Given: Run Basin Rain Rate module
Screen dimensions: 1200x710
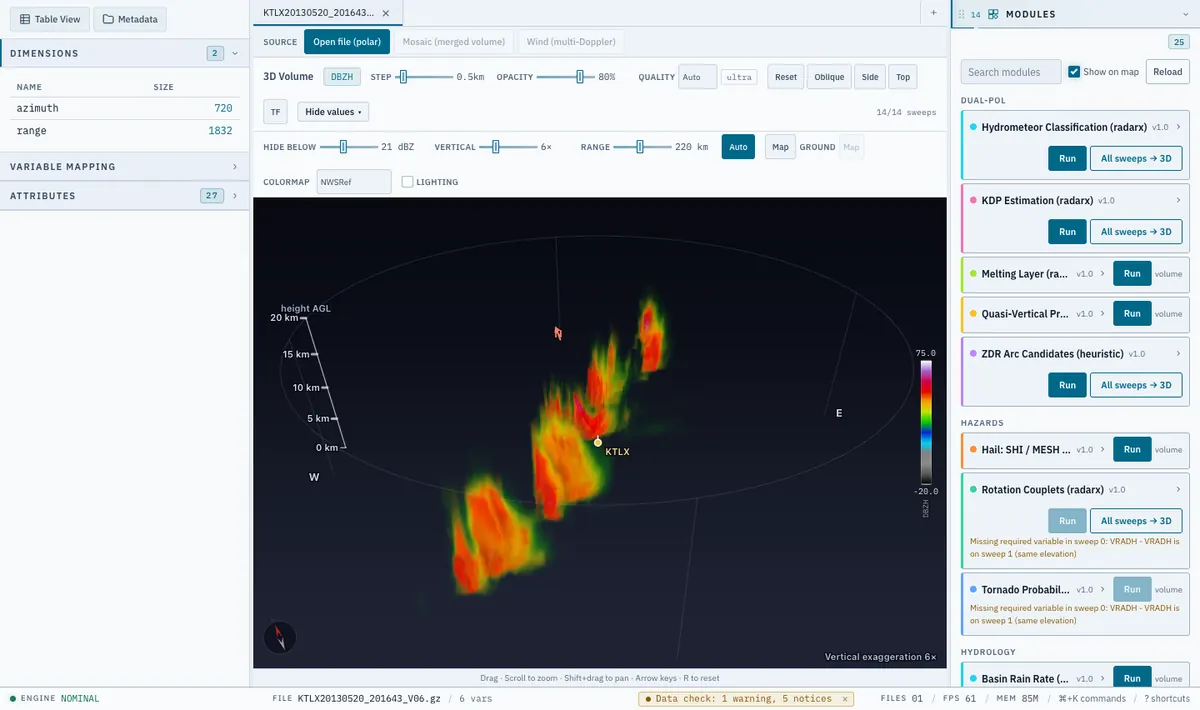Looking at the screenshot, I should [1132, 679].
